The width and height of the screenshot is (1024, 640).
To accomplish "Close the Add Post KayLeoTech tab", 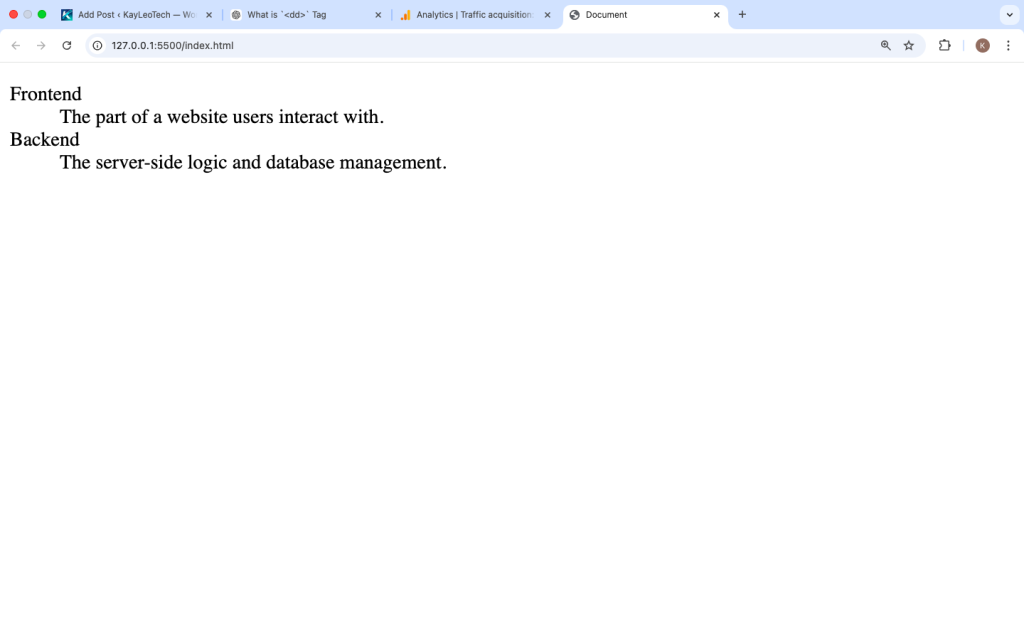I will click(209, 15).
